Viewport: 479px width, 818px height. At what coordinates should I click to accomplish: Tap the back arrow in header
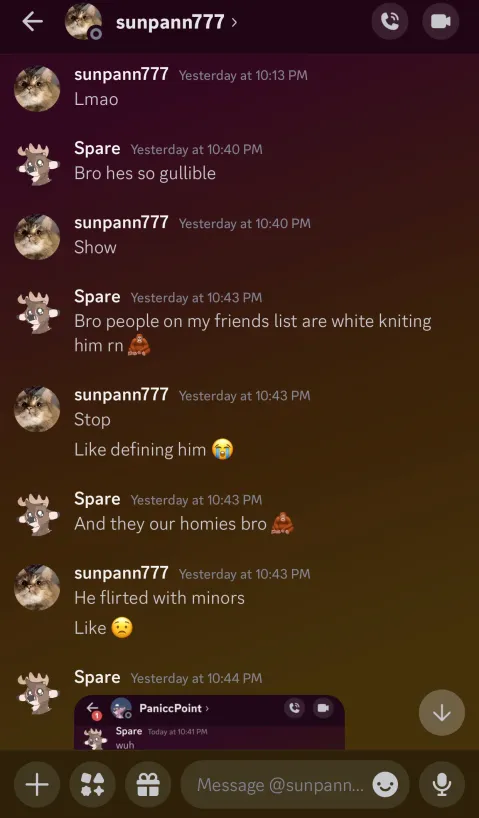32,22
